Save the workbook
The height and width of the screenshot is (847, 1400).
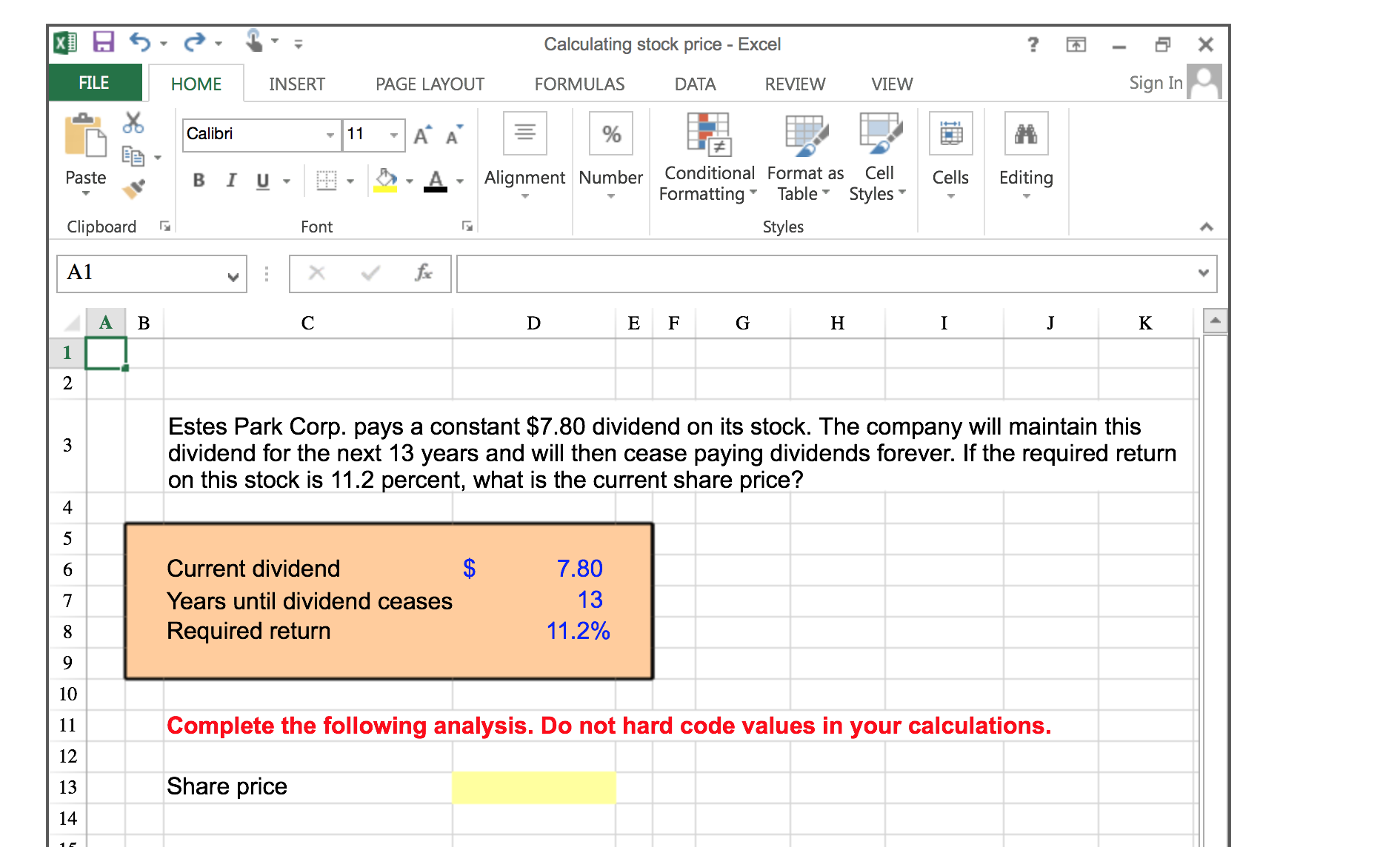pyautogui.click(x=102, y=42)
